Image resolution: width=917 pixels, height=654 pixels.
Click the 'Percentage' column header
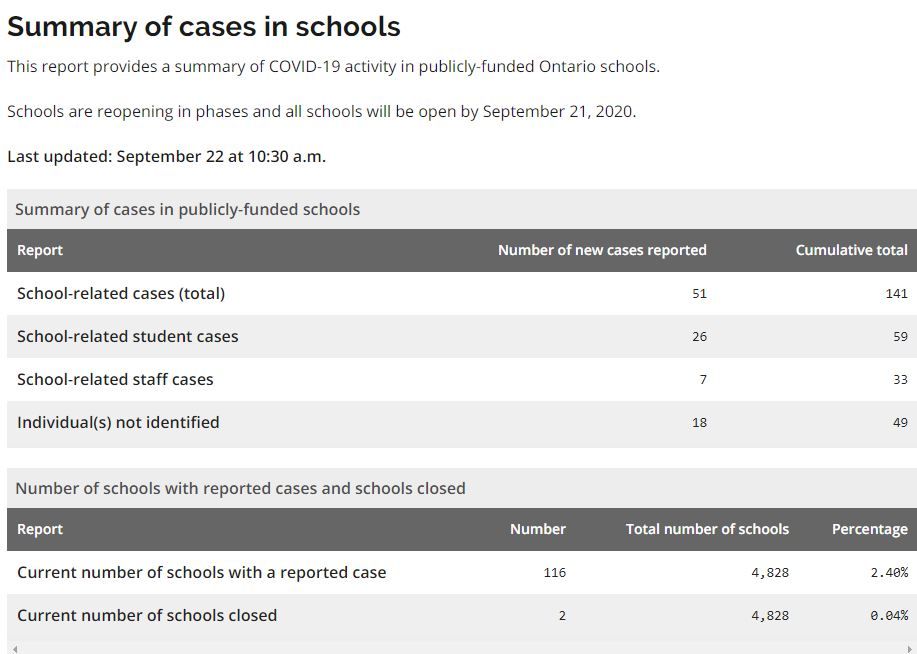click(x=869, y=529)
